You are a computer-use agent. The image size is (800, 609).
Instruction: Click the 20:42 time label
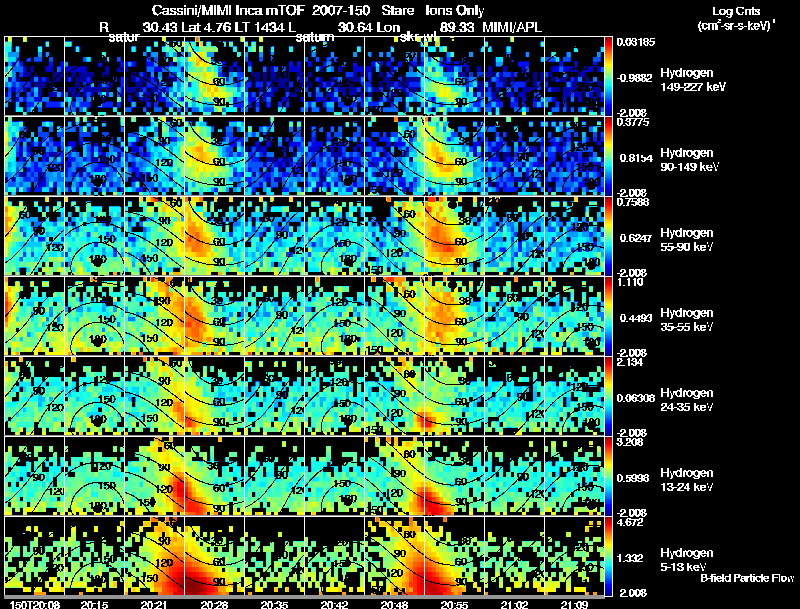pos(334,604)
